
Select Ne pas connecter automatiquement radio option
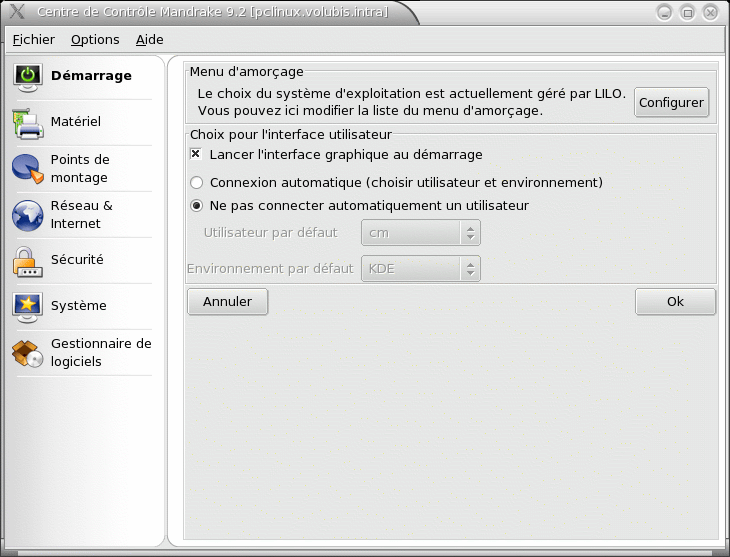[x=196, y=206]
